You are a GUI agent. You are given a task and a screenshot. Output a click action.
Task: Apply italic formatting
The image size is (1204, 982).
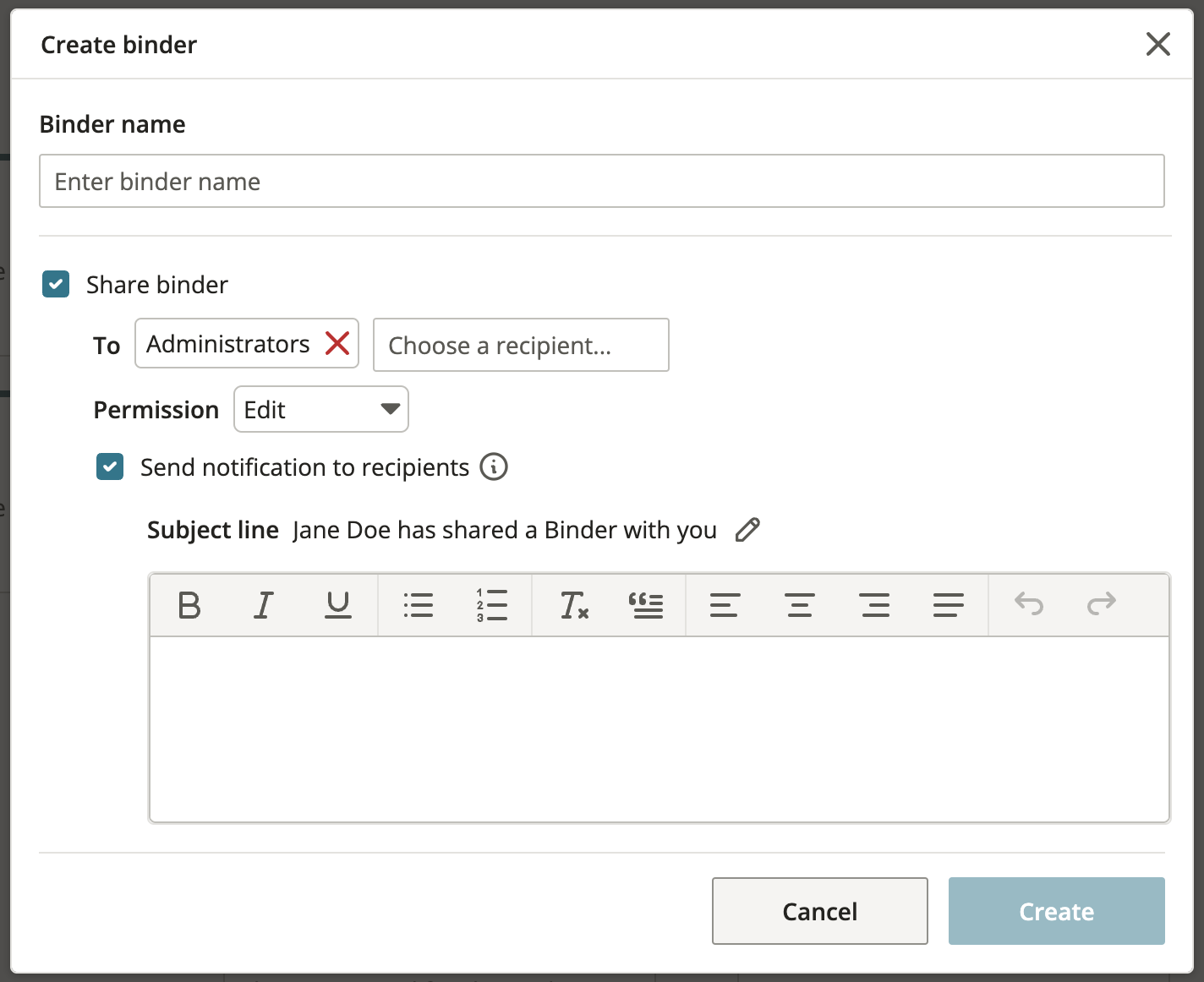264,605
